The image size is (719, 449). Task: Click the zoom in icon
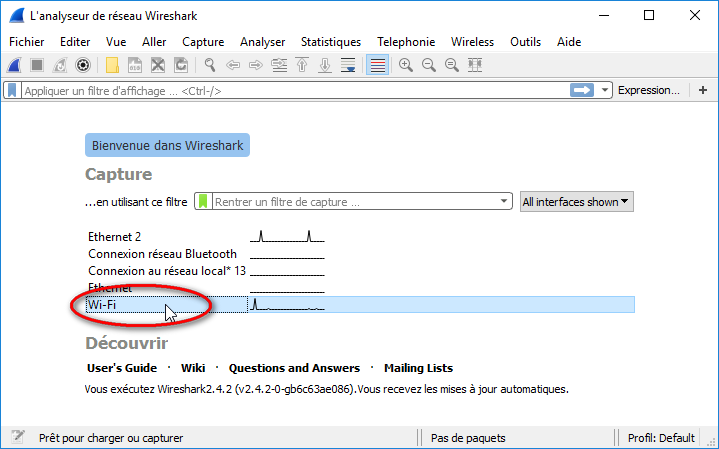point(406,65)
